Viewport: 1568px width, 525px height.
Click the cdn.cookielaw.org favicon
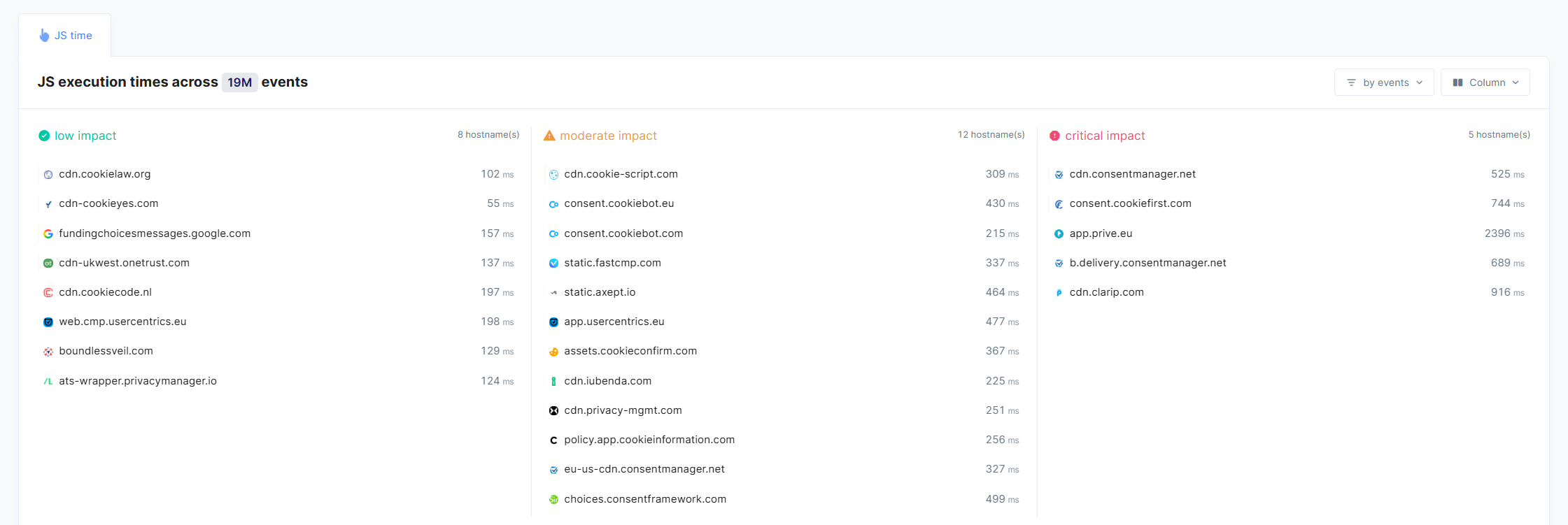pyautogui.click(x=48, y=175)
